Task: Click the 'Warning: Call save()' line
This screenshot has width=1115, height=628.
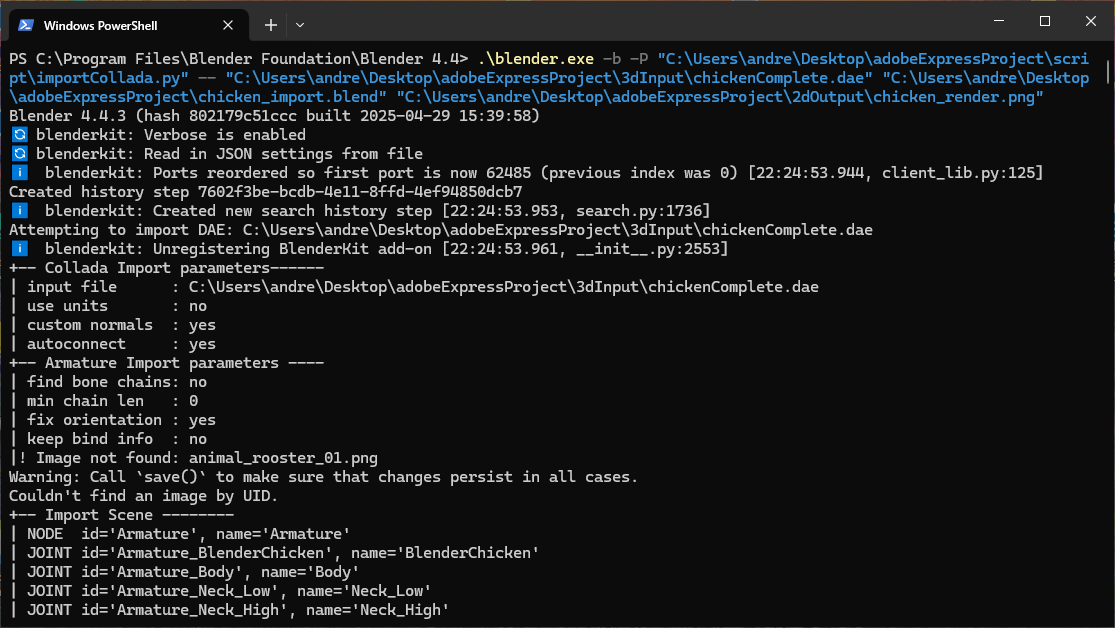Action: [324, 477]
